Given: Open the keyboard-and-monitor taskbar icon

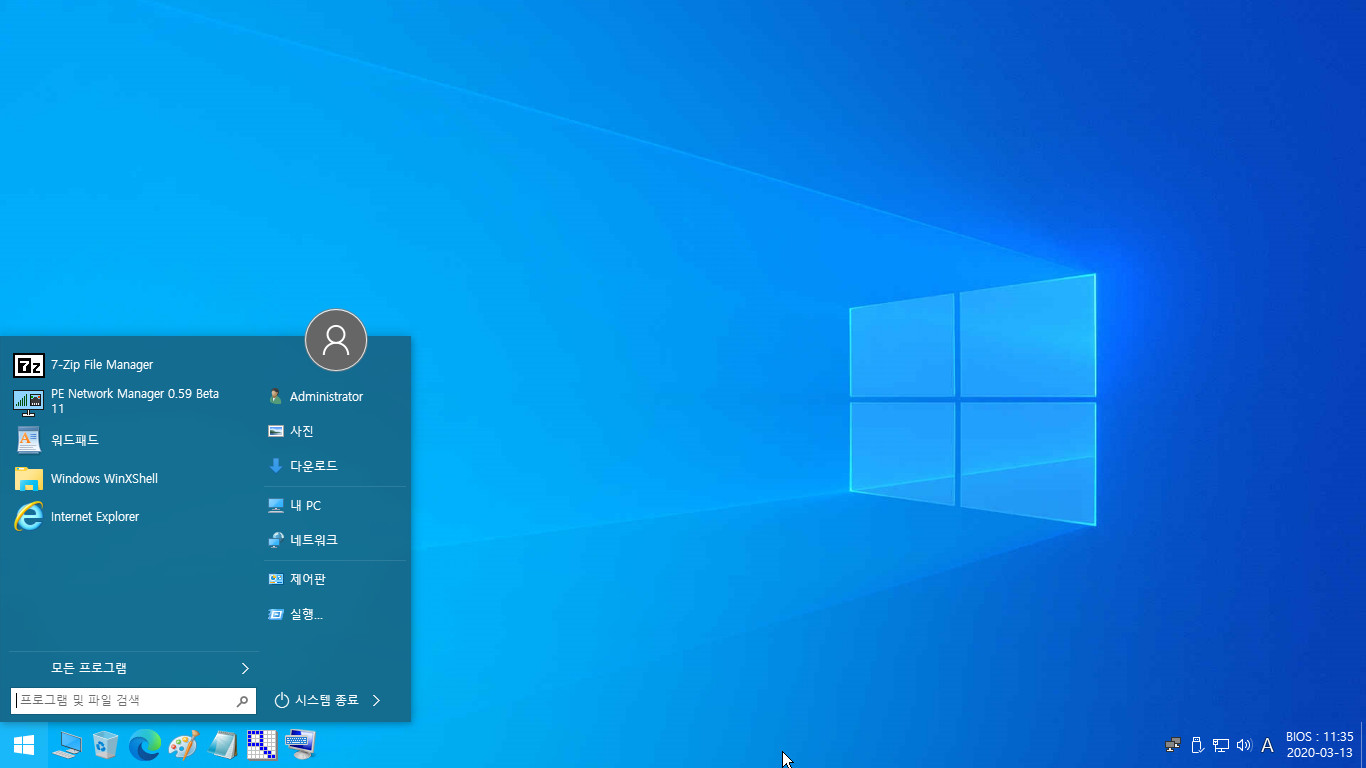Looking at the screenshot, I should click(300, 745).
